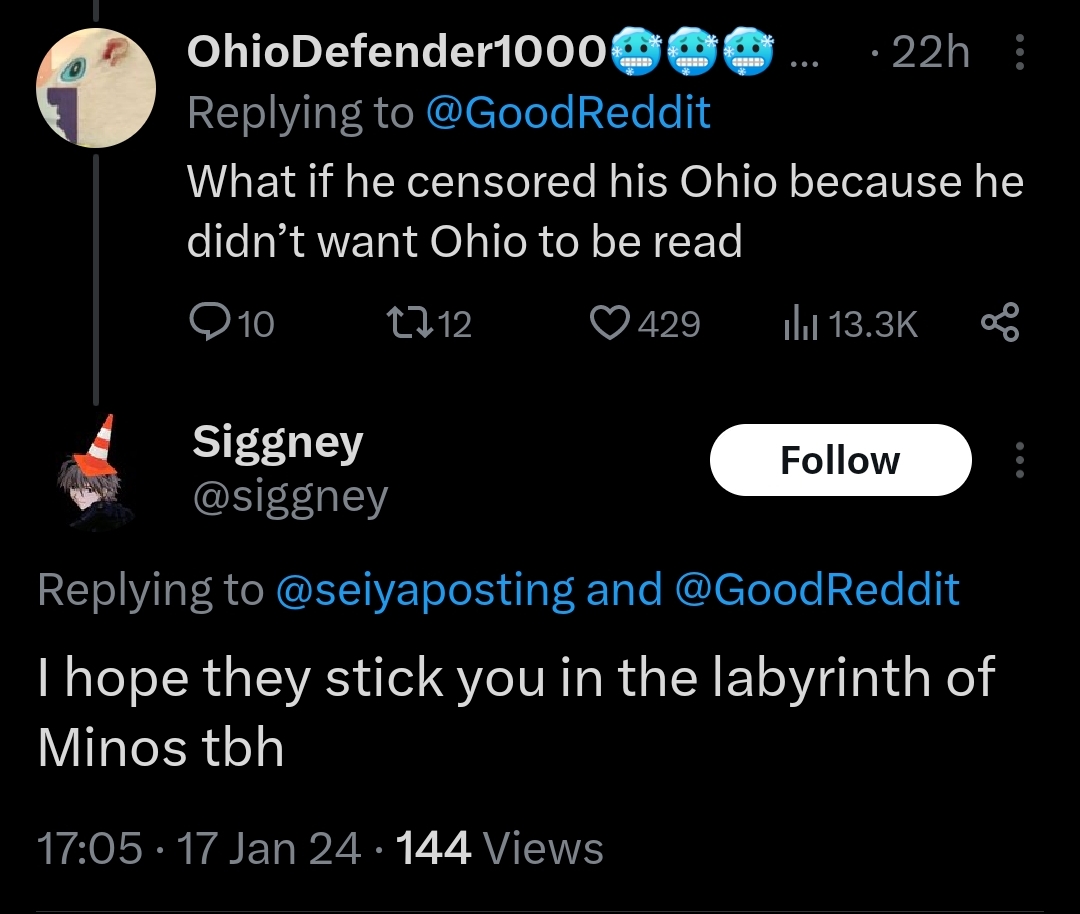Viewport: 1080px width, 914px height.
Task: Open the @GoodReddit mention in Siggney's reply
Action: point(817,589)
